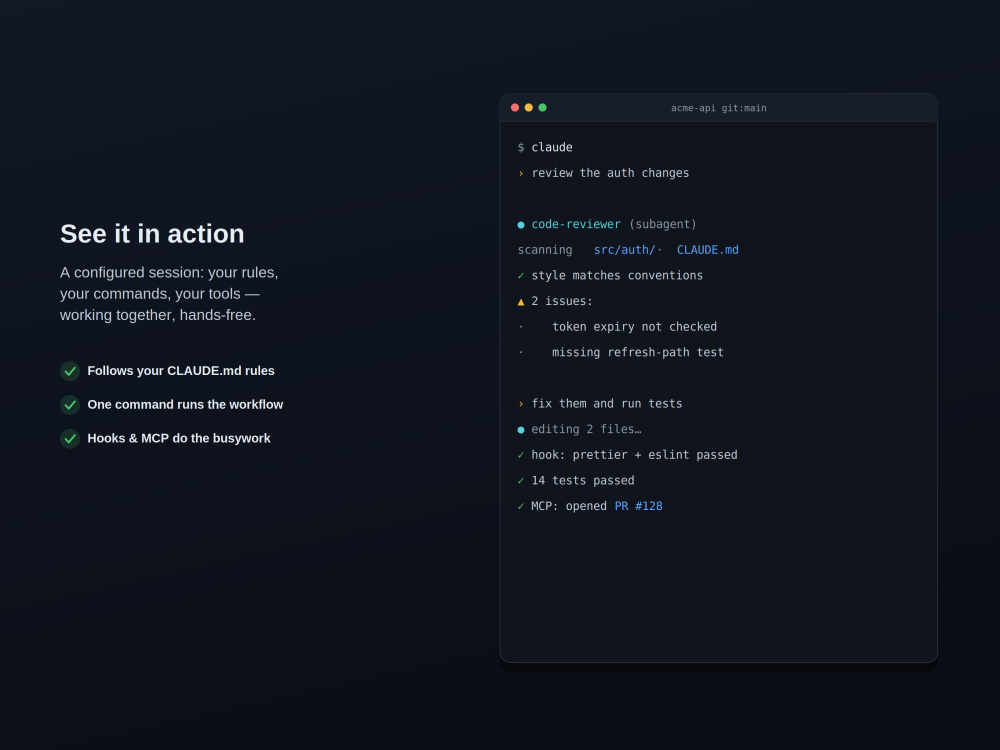Click 'hook: prettier + eslint passed' text

point(635,455)
